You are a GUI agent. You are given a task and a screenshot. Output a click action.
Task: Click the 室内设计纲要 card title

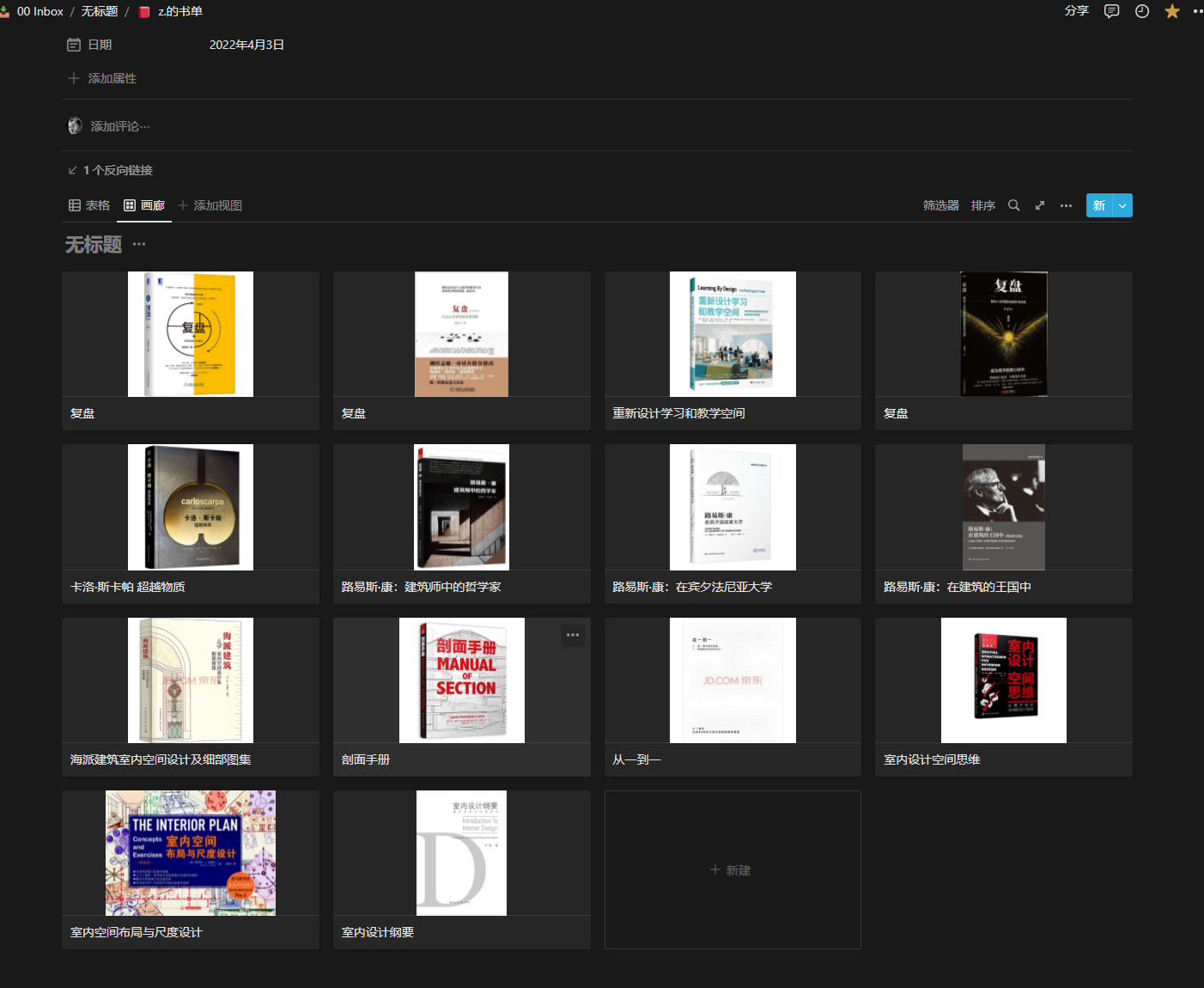tap(378, 932)
